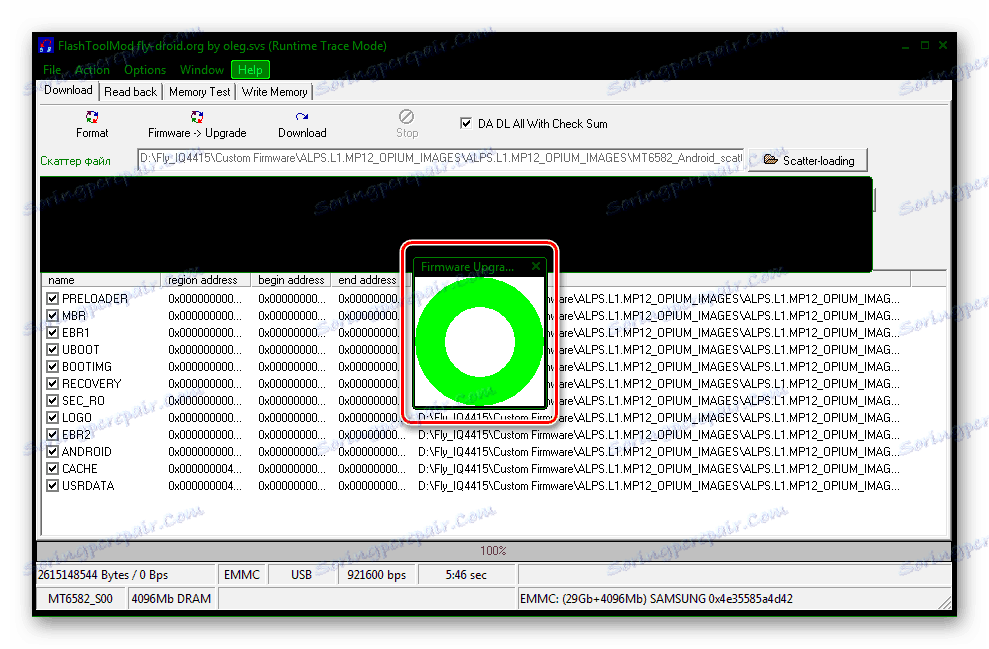Uncheck the LOGO partition checkbox
This screenshot has width=989, height=649.
click(x=52, y=418)
